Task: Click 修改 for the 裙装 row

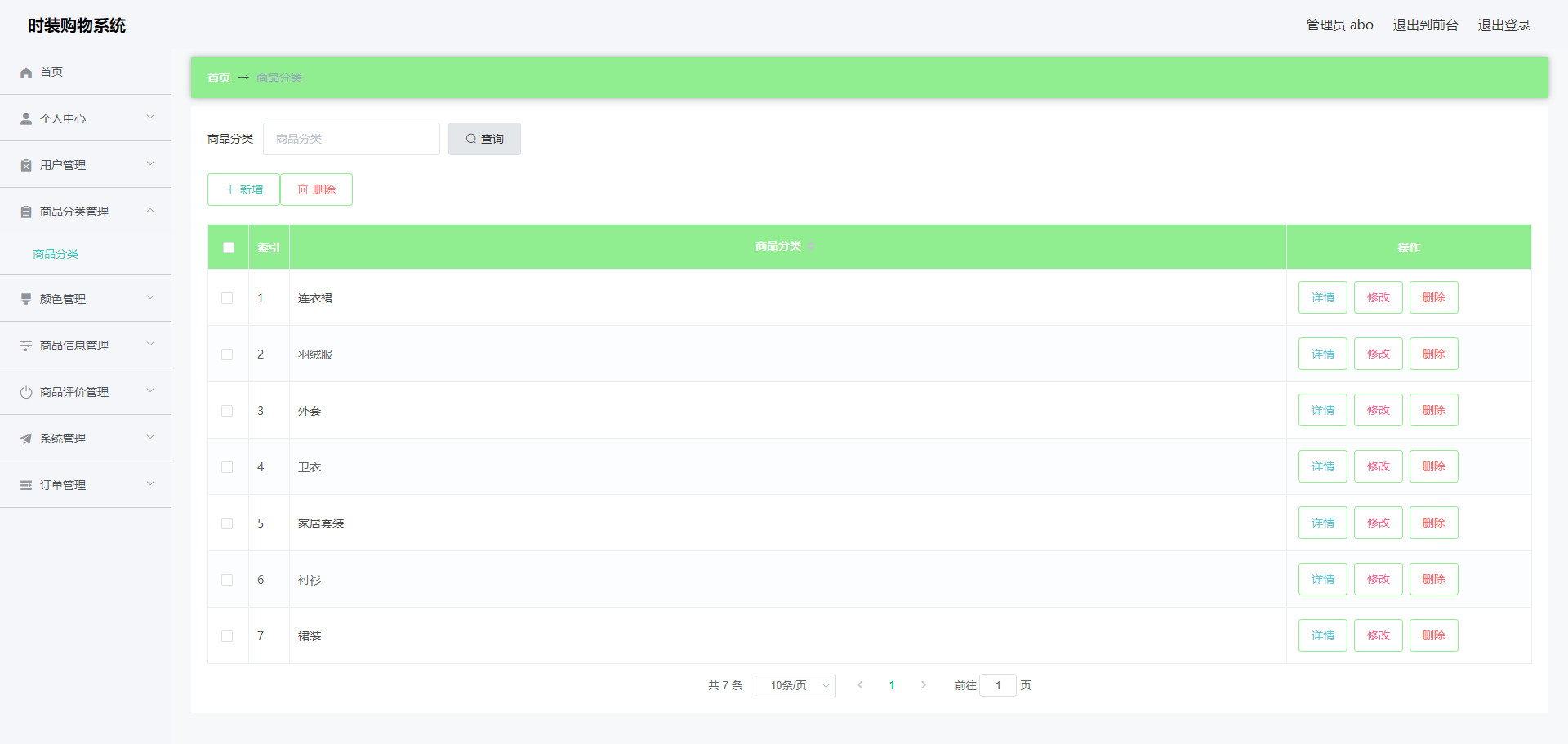Action: tap(1379, 635)
